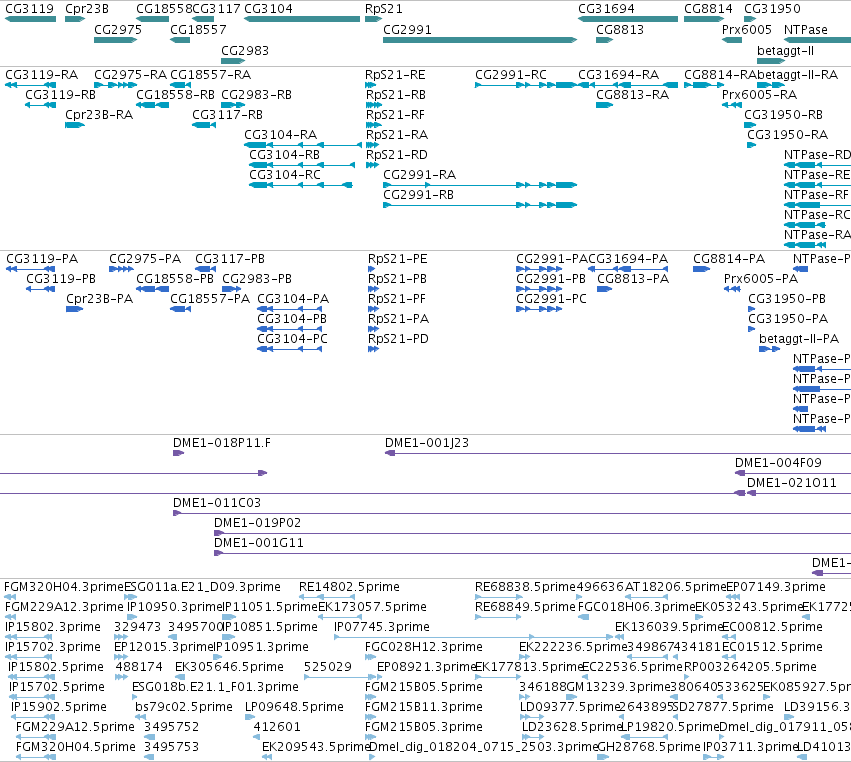Click BAC clone DME1-001J23 label
Screen dimensions: 851x762
[427, 442]
